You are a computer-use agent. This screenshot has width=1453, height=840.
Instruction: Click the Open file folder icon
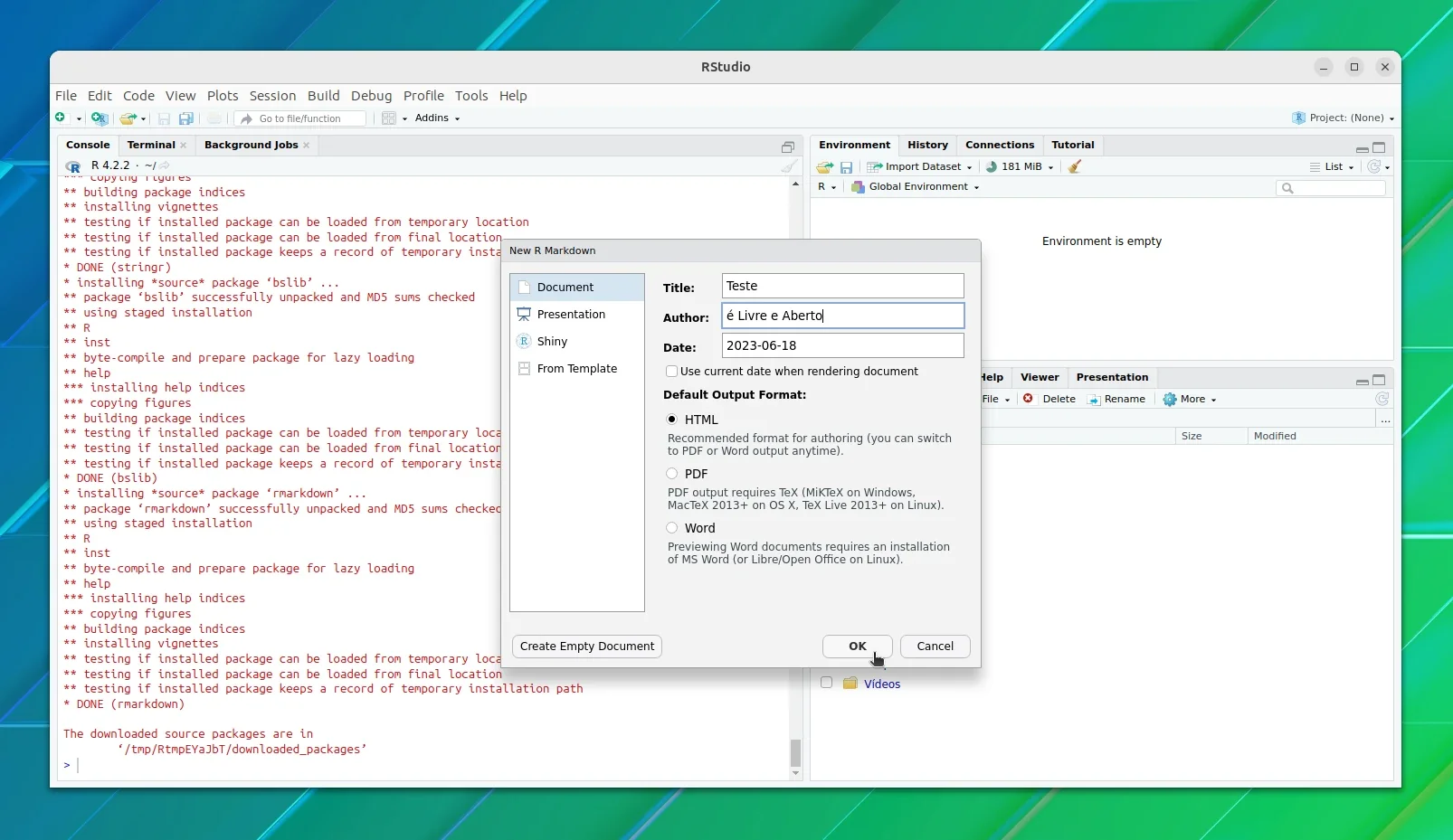point(128,118)
